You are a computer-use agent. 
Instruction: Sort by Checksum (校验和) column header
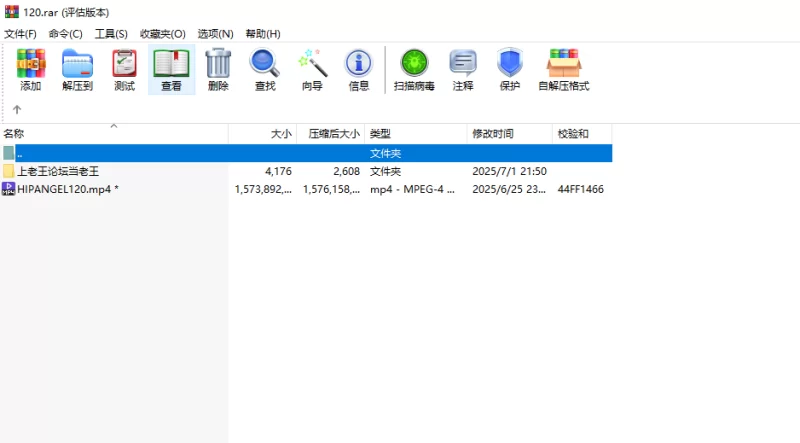tap(582, 134)
